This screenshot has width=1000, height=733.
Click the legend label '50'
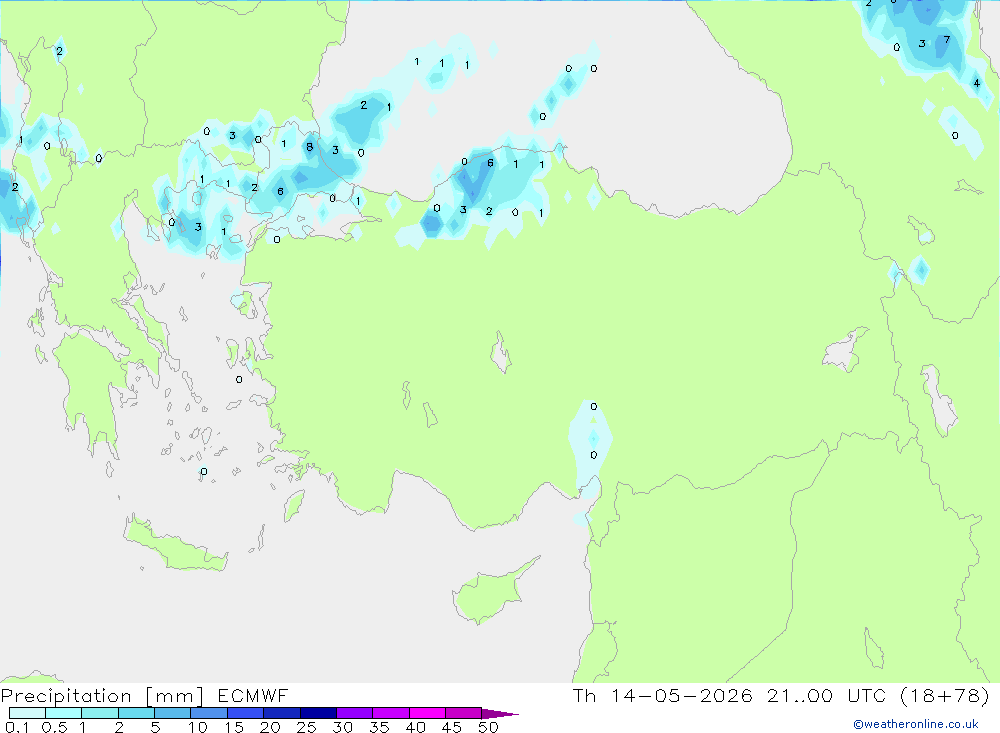tap(488, 727)
